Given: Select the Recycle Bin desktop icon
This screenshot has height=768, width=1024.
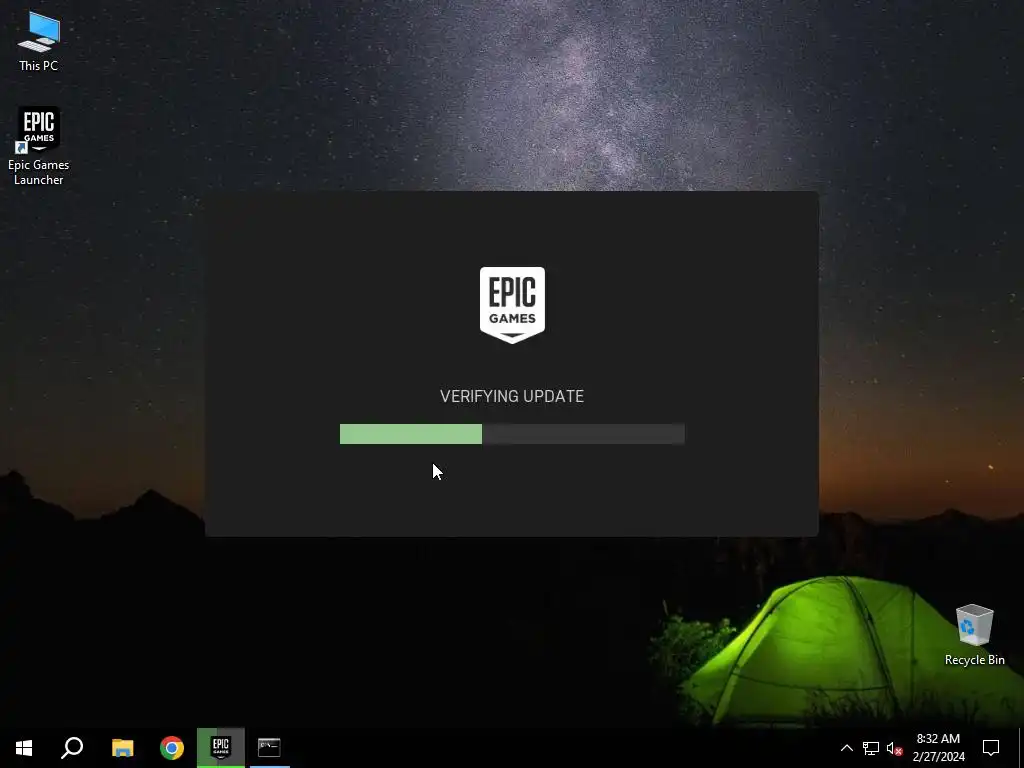Looking at the screenshot, I should [974, 635].
